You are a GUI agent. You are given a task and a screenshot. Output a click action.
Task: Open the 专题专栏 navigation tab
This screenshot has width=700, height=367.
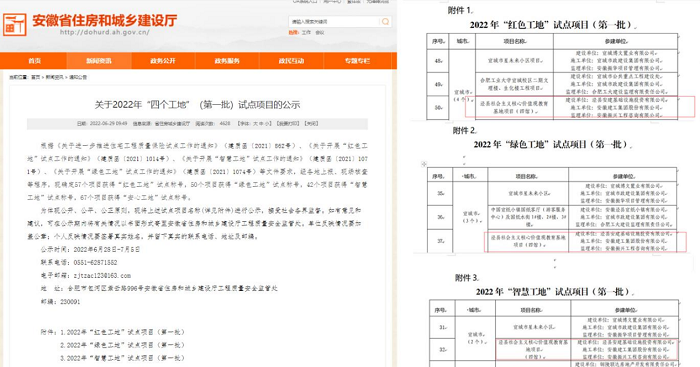click(x=357, y=61)
